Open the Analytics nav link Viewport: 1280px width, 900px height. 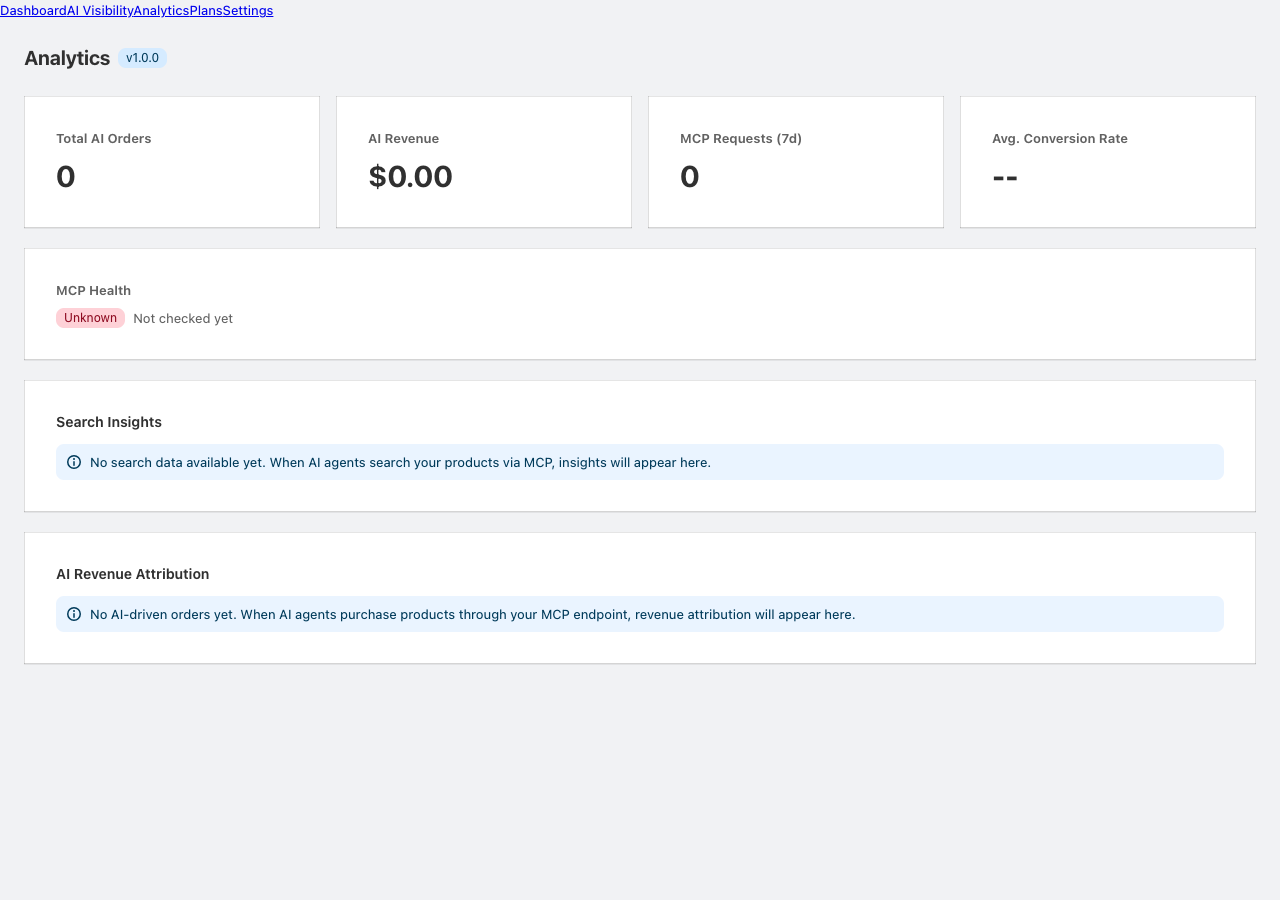click(161, 10)
